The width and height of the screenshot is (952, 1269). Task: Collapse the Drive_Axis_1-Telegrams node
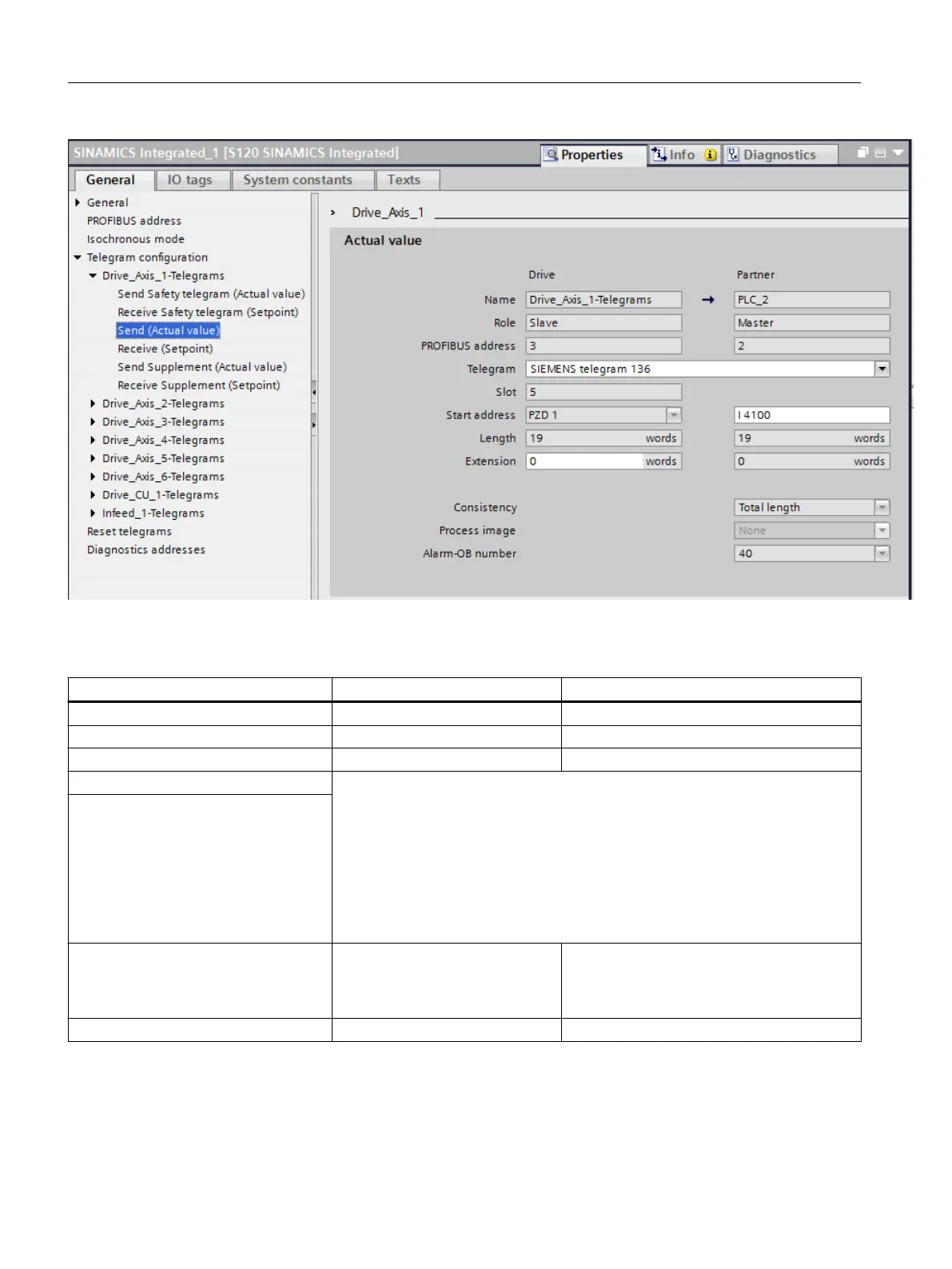[x=93, y=276]
